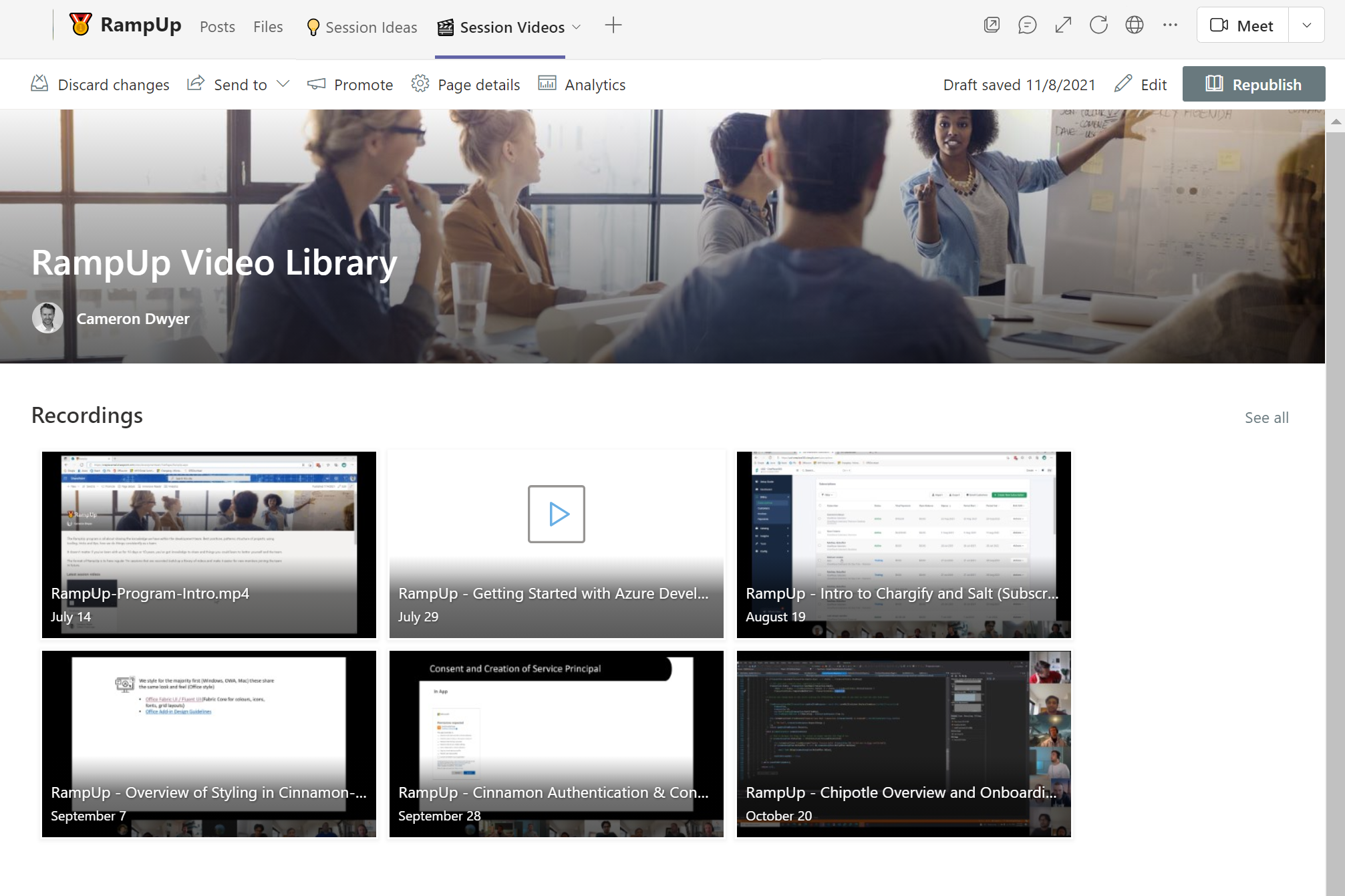The image size is (1345, 896).
Task: Reload the tab with refresh icon
Action: [1098, 25]
